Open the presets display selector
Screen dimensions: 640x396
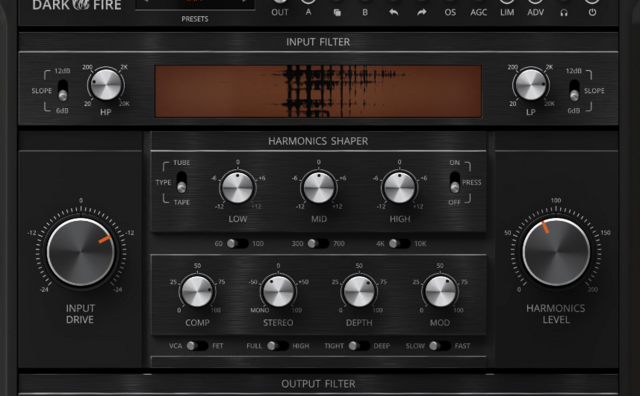tap(195, 4)
